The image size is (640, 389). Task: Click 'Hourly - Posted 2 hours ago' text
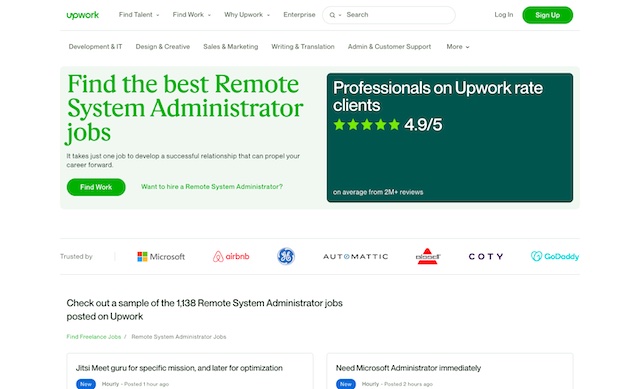(x=397, y=384)
